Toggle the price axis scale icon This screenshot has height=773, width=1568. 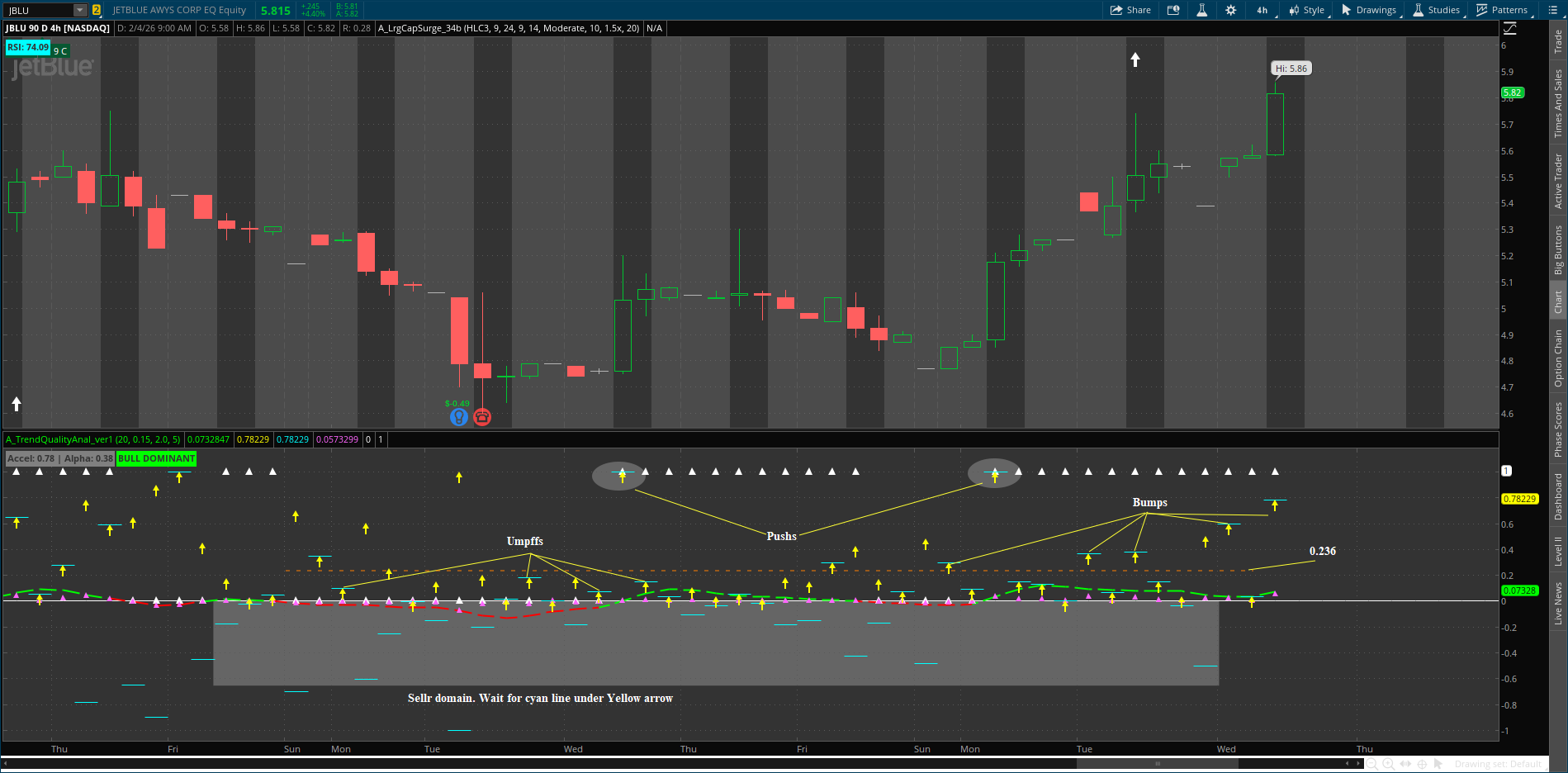[x=1510, y=28]
